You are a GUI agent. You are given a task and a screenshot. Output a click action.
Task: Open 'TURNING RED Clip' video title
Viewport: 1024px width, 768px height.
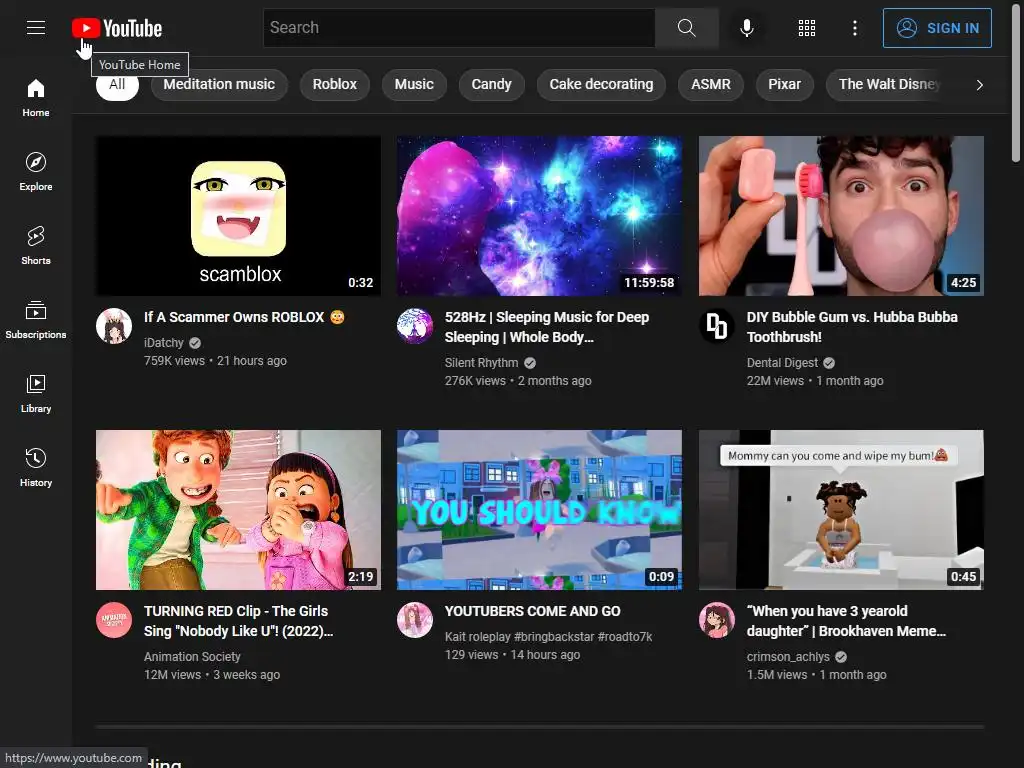(238, 621)
